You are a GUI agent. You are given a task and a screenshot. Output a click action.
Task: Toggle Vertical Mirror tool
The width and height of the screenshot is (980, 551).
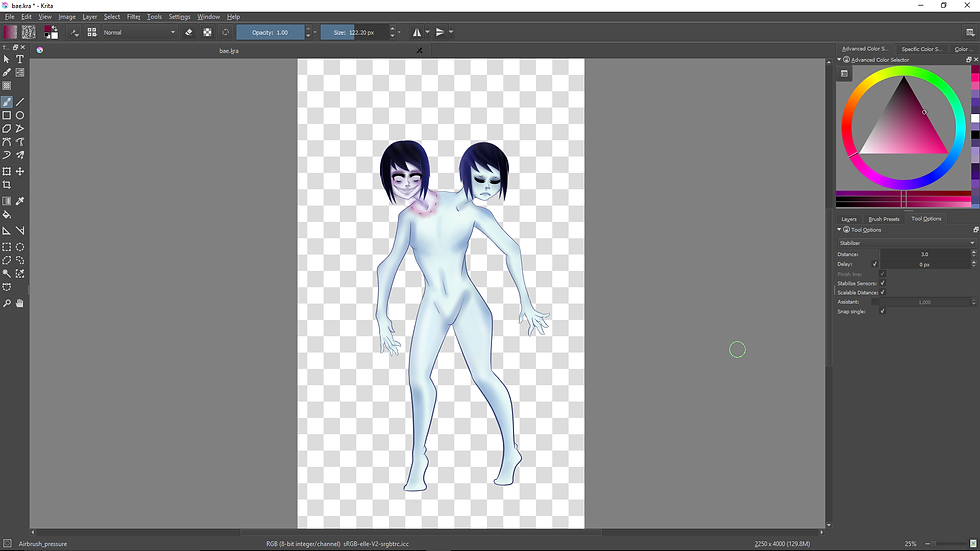coord(440,32)
